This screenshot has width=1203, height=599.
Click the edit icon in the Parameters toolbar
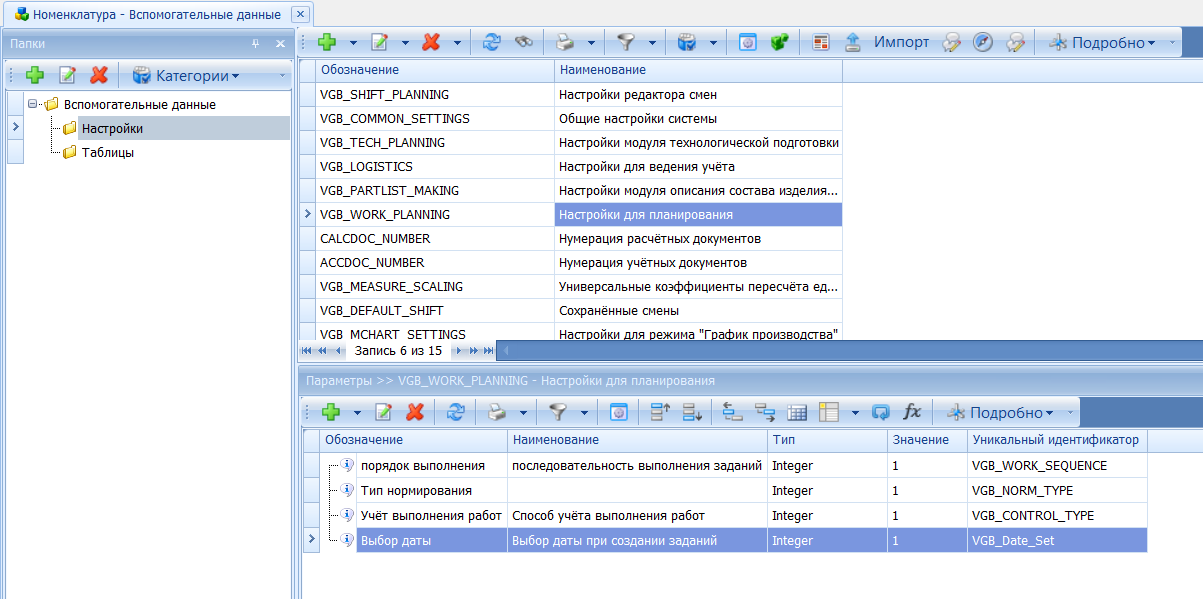383,412
